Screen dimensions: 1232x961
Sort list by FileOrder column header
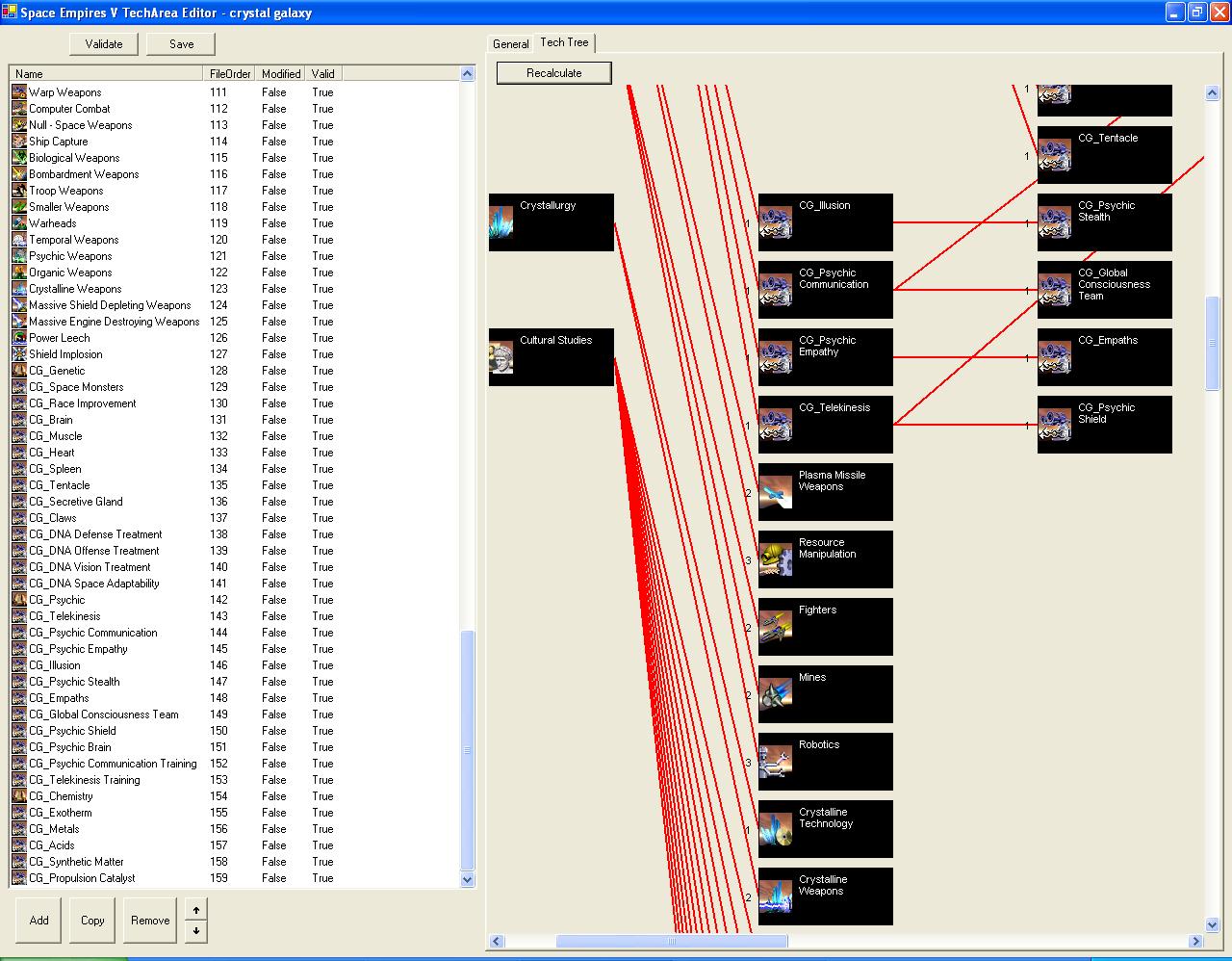[x=230, y=74]
